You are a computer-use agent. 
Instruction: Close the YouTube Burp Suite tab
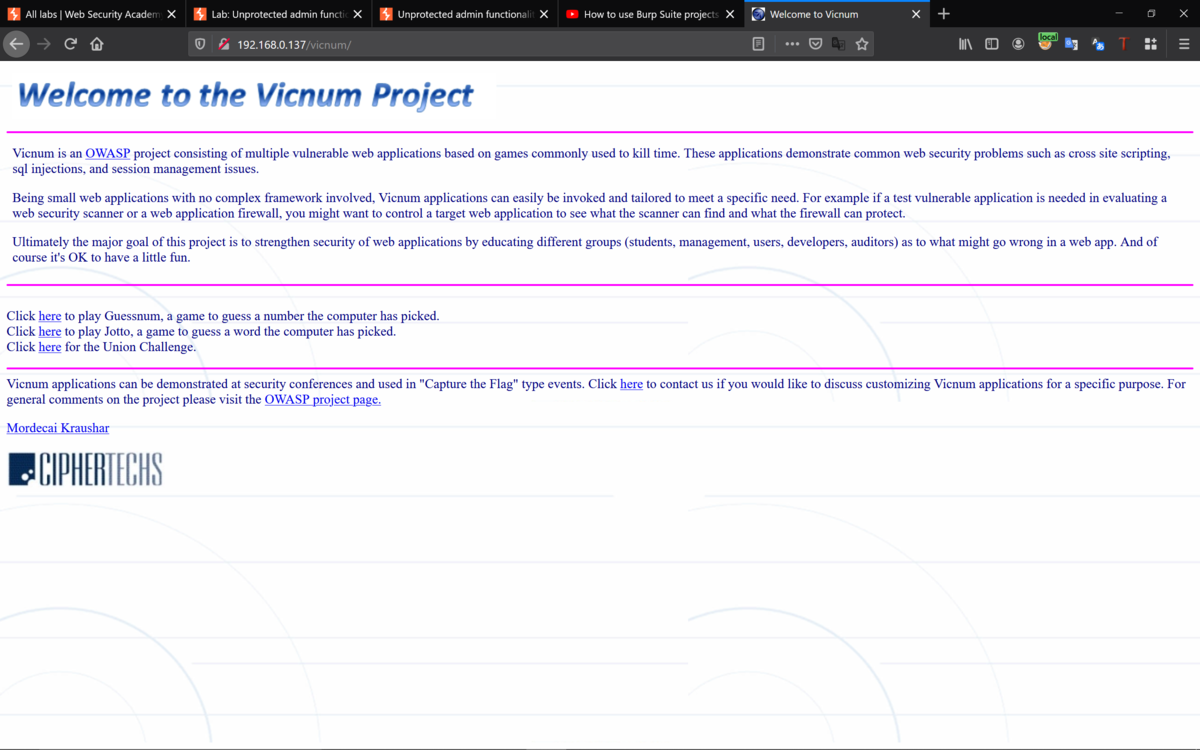(729, 14)
